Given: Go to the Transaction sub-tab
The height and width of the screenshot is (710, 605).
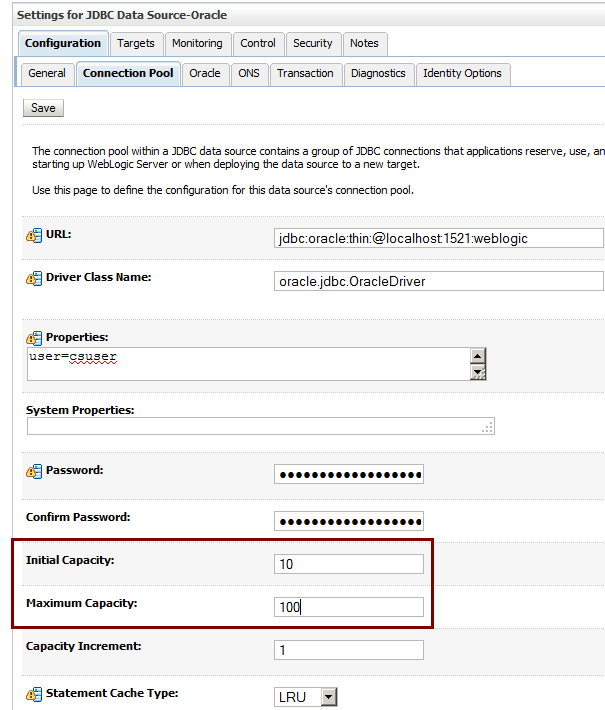Looking at the screenshot, I should click(305, 73).
